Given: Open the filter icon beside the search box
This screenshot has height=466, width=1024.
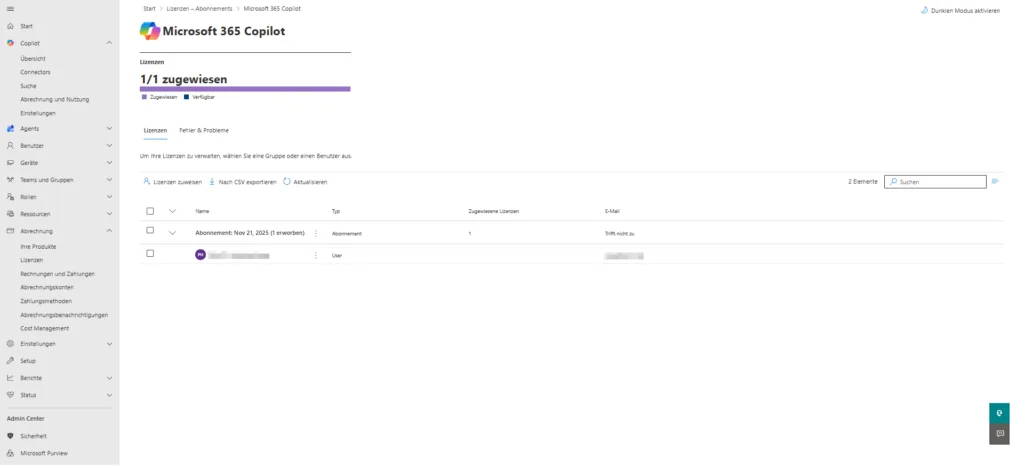Looking at the screenshot, I should tap(995, 182).
